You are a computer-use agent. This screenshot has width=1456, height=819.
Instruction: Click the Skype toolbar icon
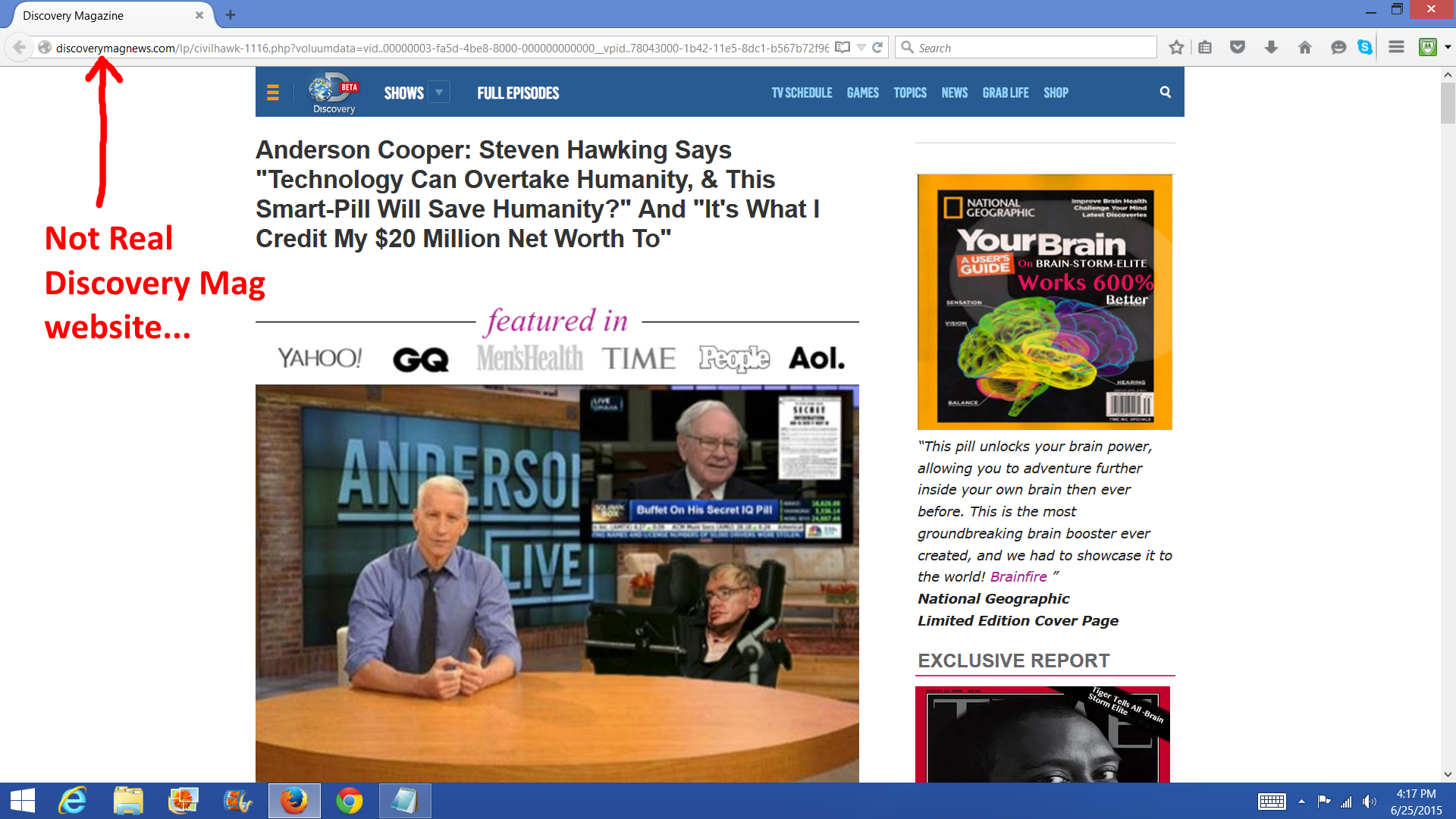pyautogui.click(x=1365, y=47)
